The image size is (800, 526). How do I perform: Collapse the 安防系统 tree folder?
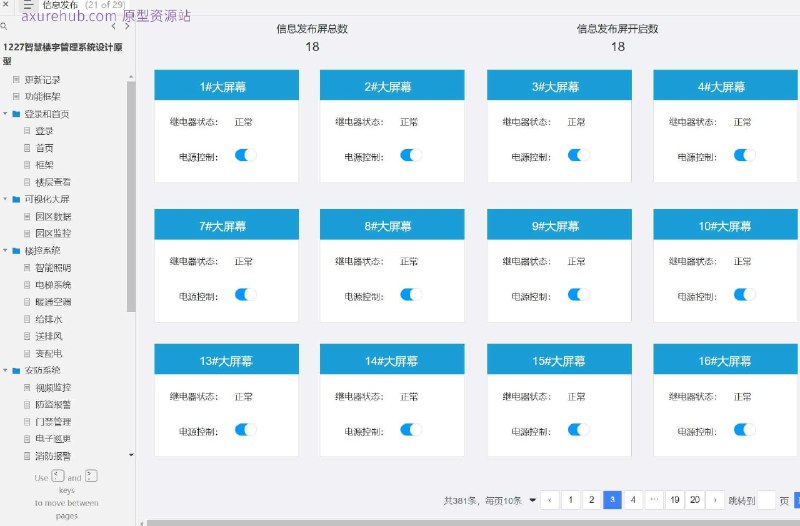coord(5,370)
